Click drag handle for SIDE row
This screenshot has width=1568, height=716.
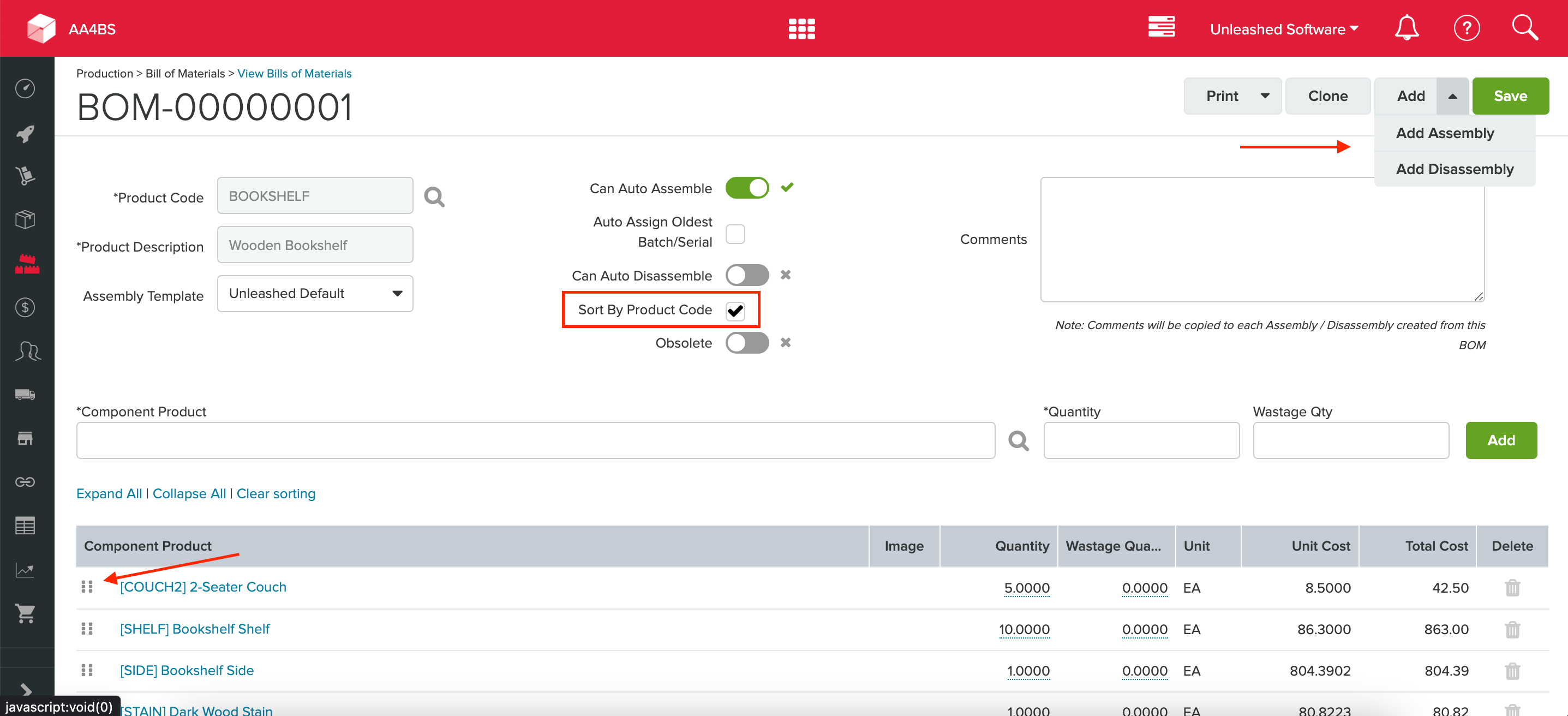pyautogui.click(x=87, y=670)
